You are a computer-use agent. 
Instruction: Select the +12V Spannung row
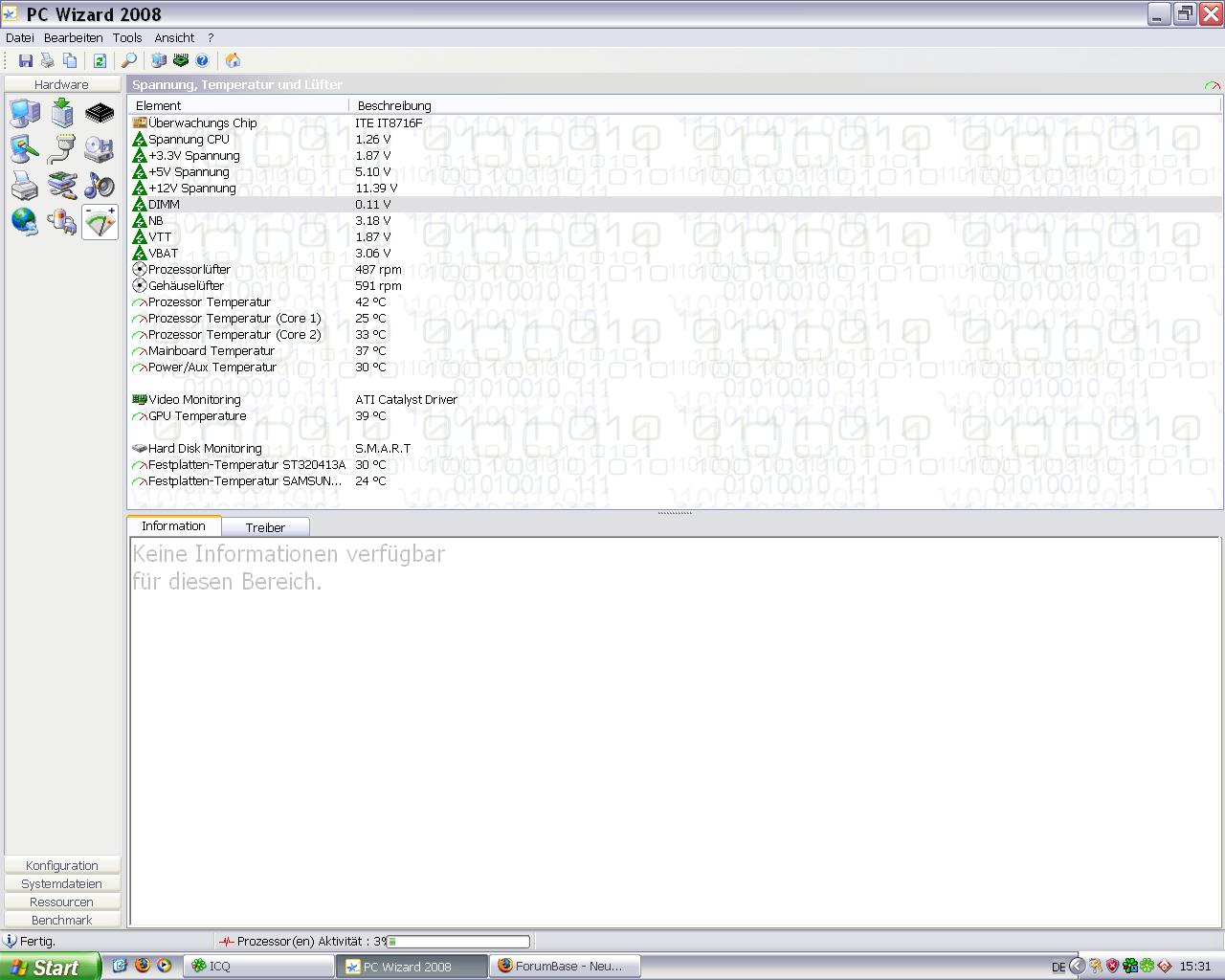click(x=676, y=188)
